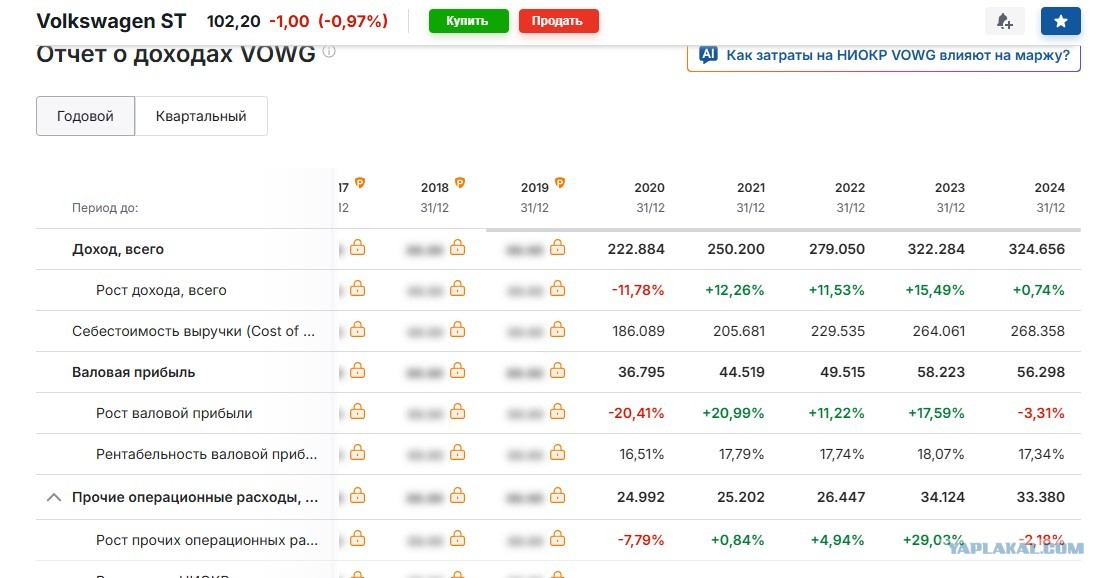Click the premium badge next to 2019
The width and height of the screenshot is (1110, 578).
coord(560,183)
